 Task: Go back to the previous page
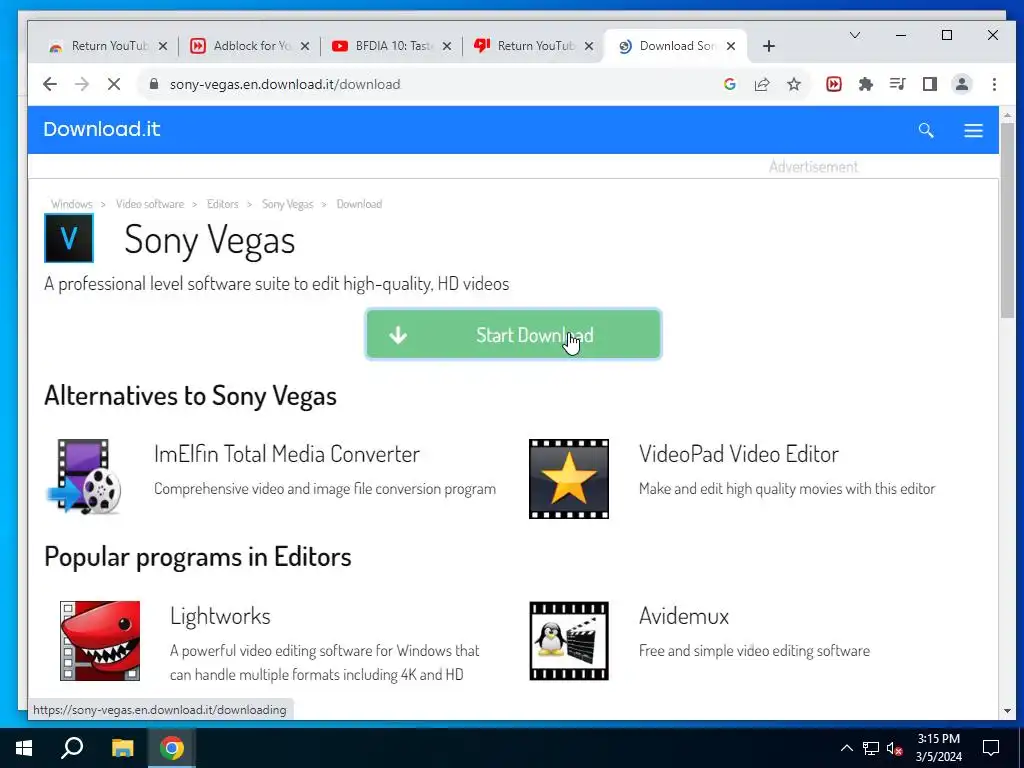(50, 84)
